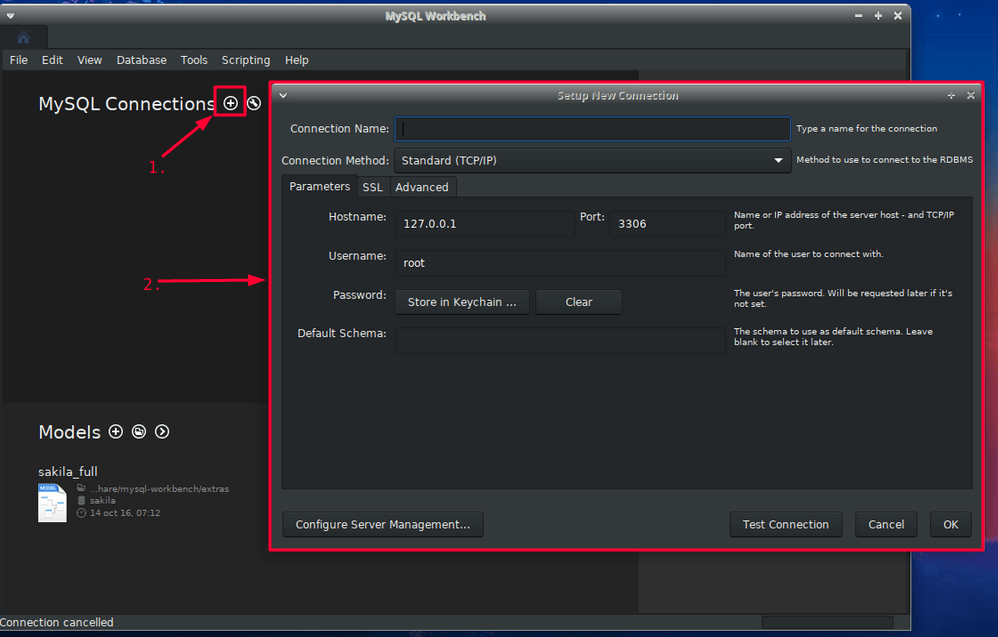Maximize the MySQL Workbench window

pos(878,16)
